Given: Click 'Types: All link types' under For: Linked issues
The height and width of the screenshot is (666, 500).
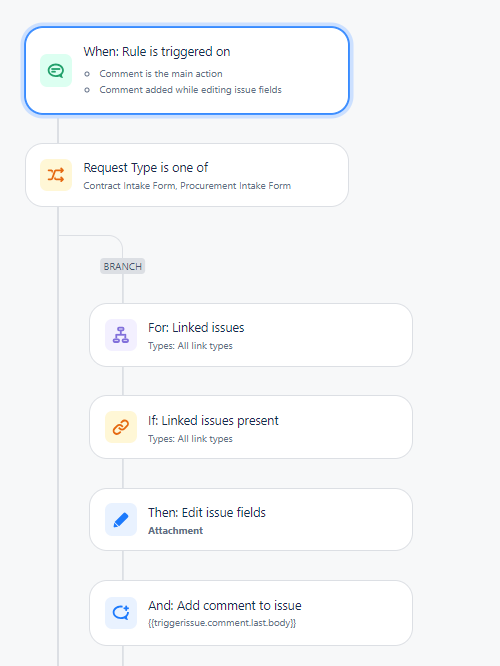Looking at the screenshot, I should click(x=190, y=346).
